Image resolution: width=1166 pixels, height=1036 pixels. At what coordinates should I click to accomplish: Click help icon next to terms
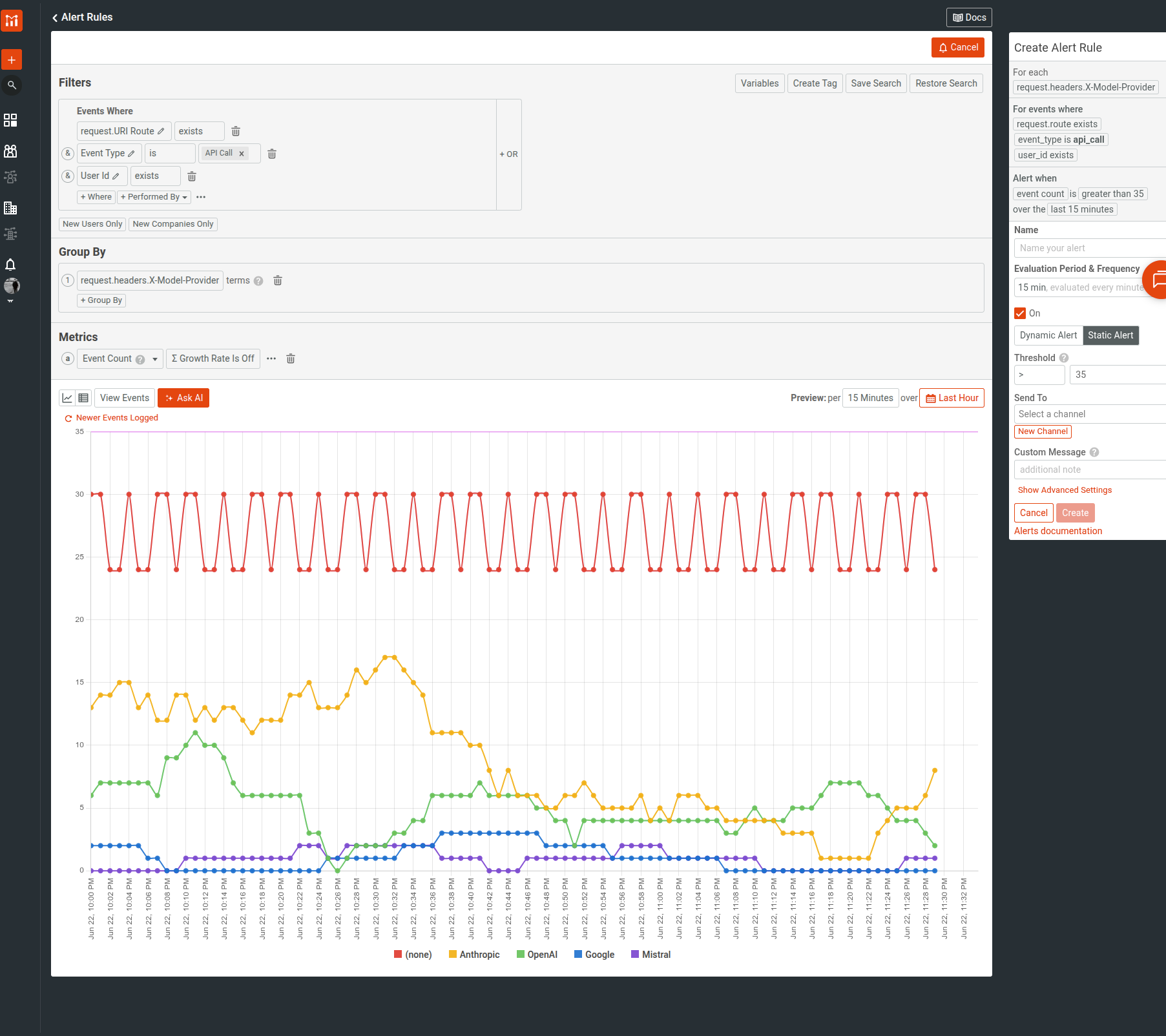click(258, 281)
